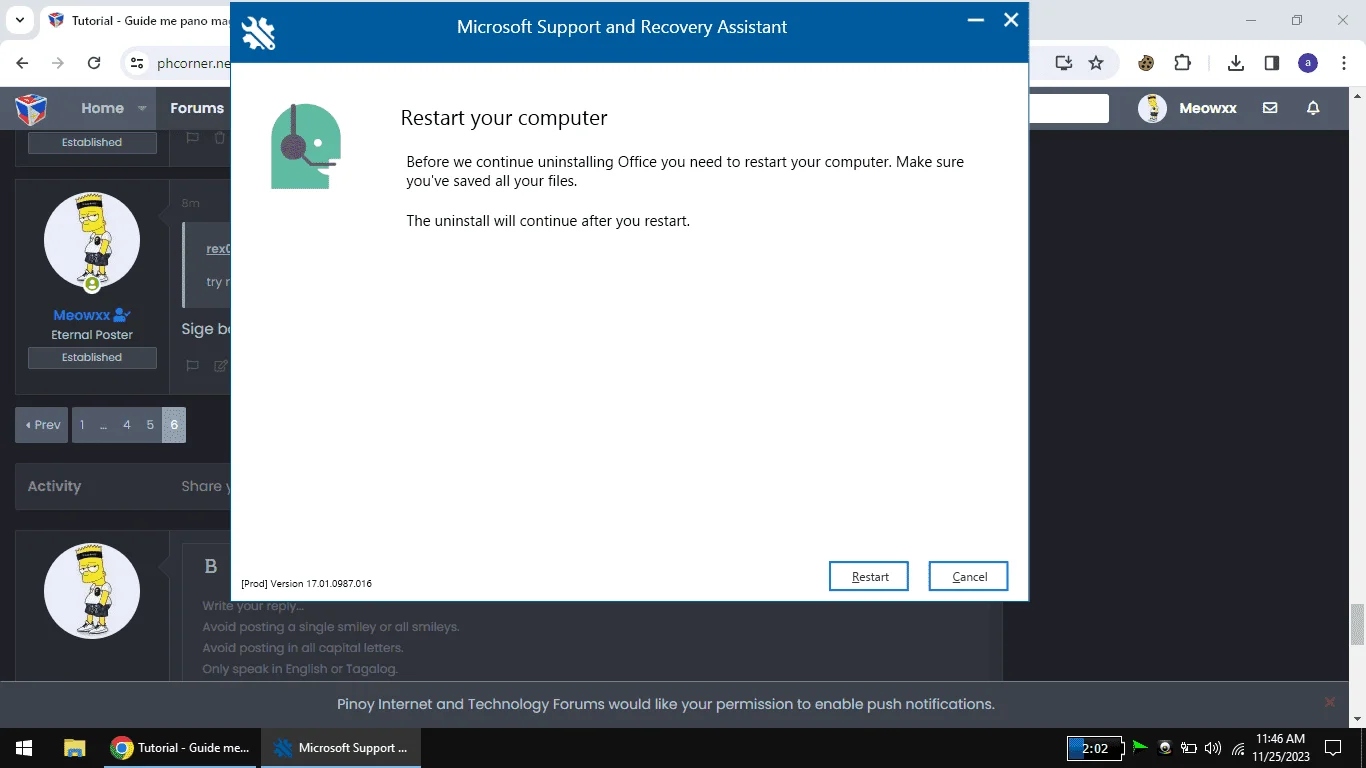
Task: Click the version number text in the dialog
Action: click(306, 583)
